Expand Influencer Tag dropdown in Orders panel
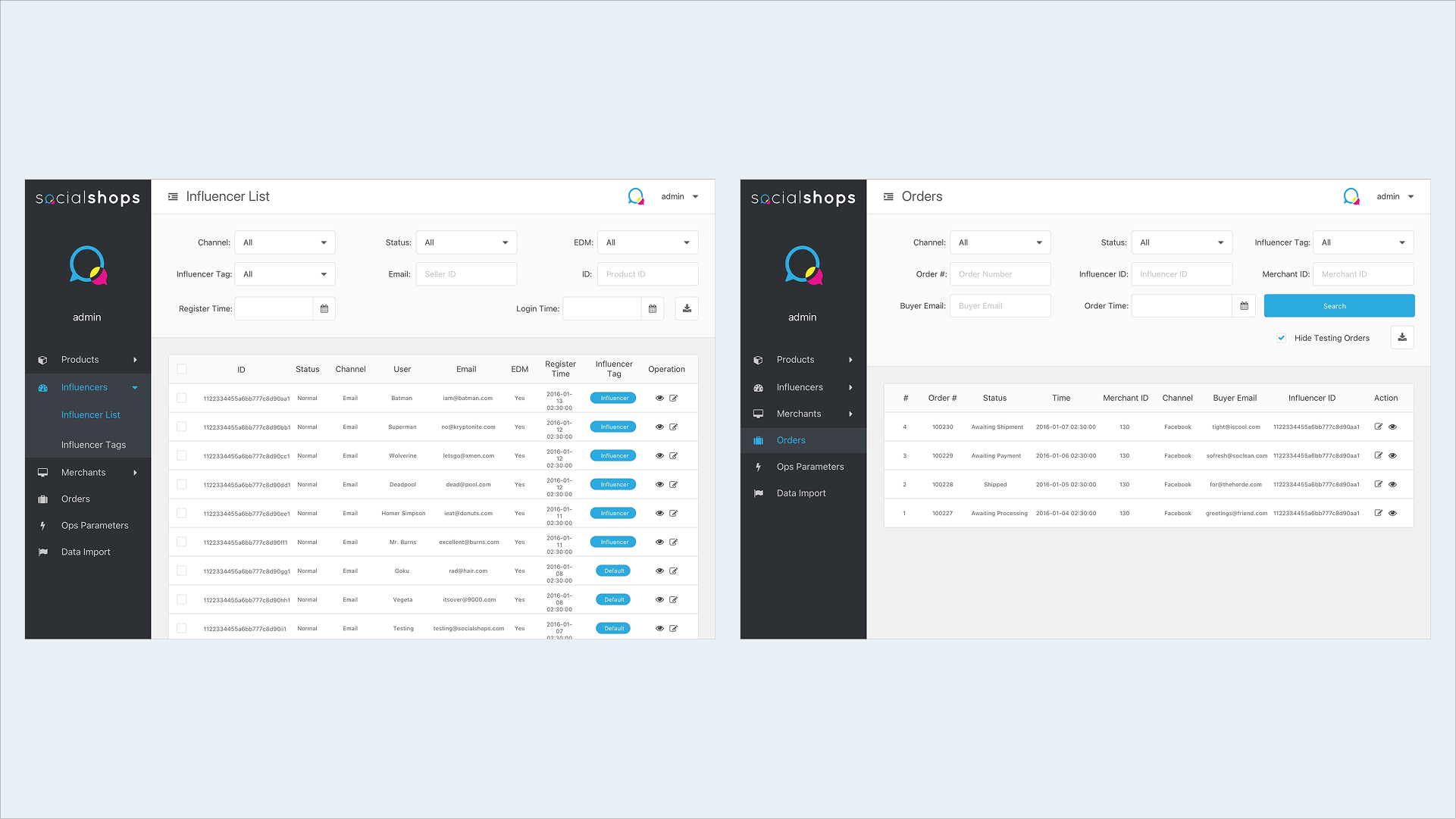This screenshot has height=819, width=1456. pos(1363,242)
